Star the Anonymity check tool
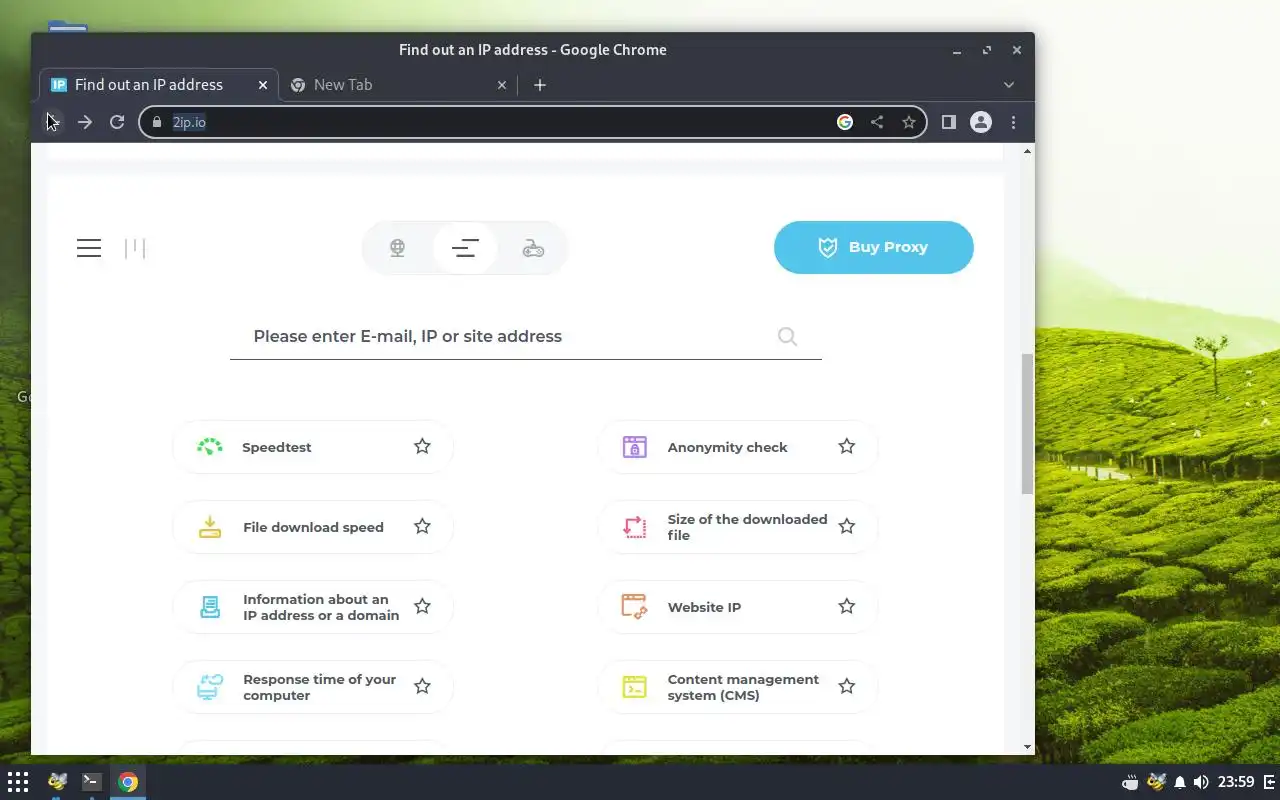The height and width of the screenshot is (800, 1280). (847, 446)
